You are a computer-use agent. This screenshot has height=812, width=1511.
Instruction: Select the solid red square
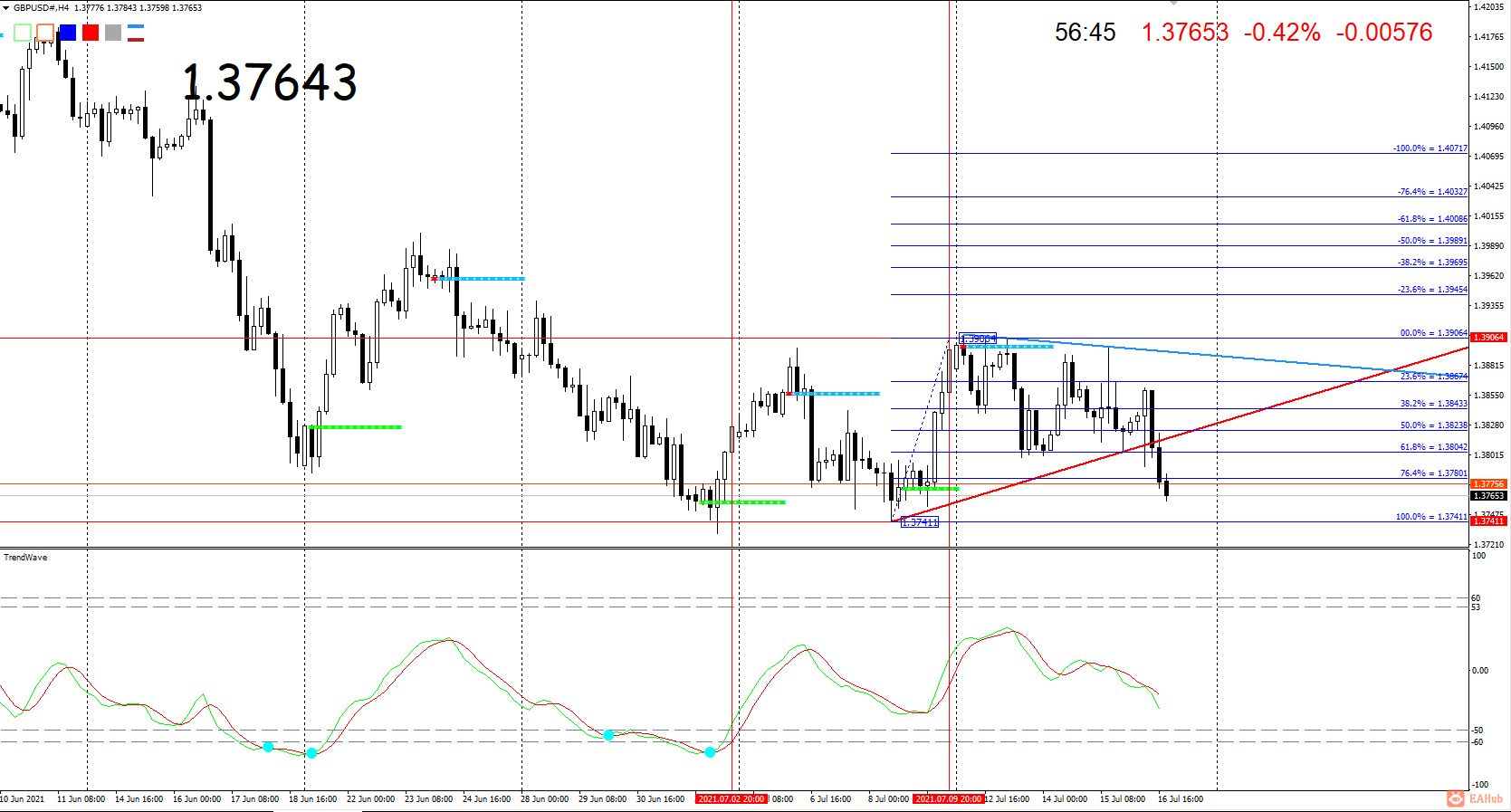91,33
